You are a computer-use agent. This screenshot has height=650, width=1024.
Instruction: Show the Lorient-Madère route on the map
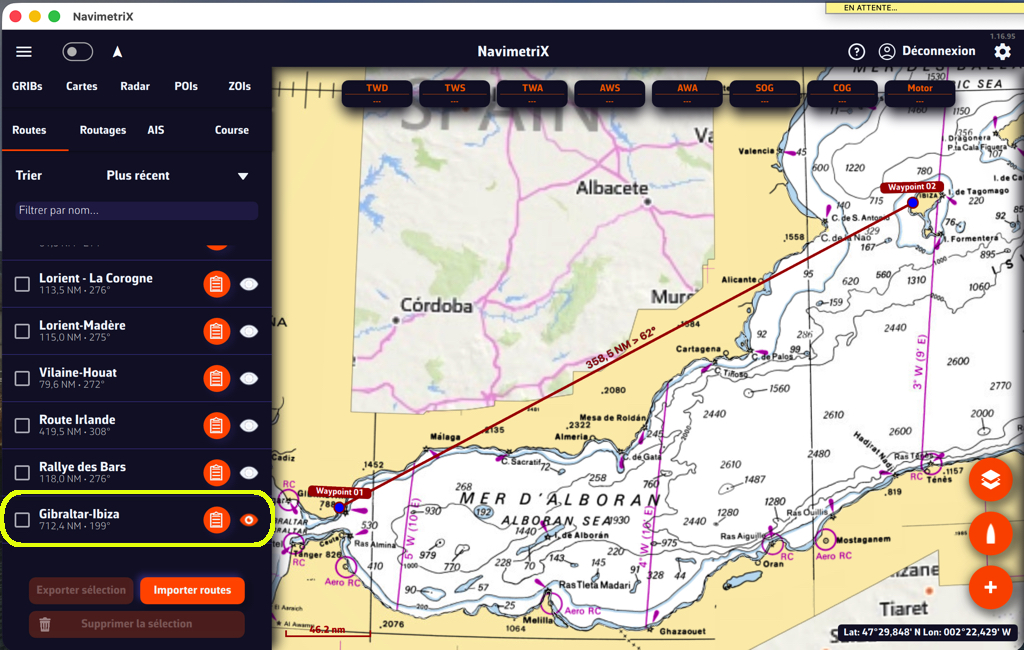tap(249, 331)
